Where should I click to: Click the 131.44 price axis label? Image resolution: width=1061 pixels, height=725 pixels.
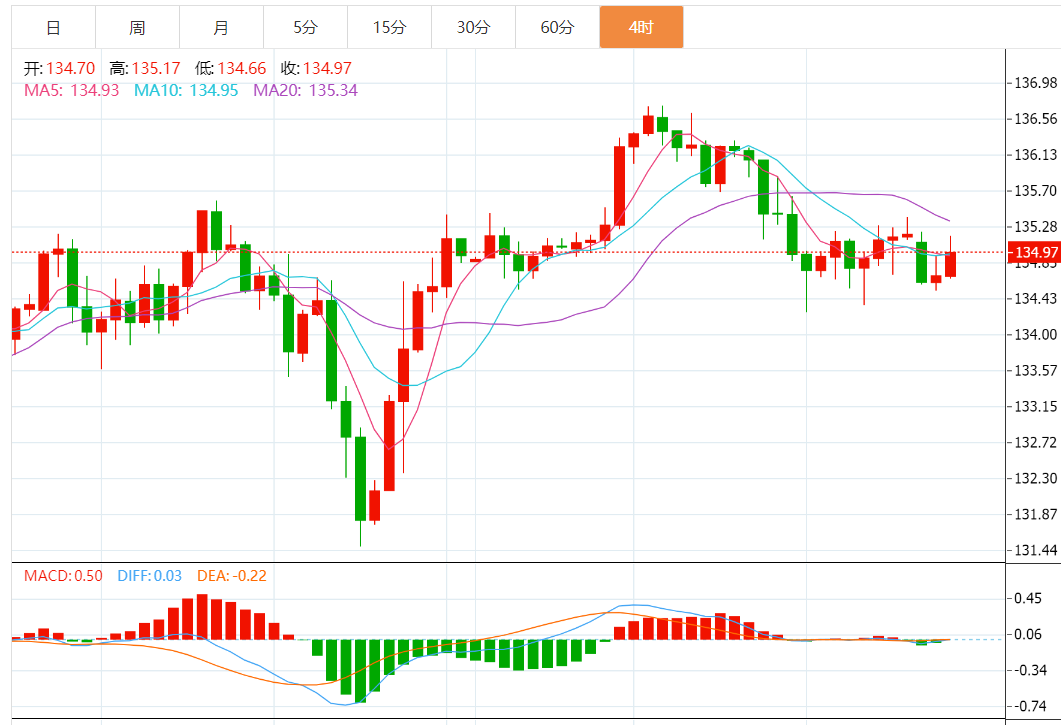(x=1035, y=550)
